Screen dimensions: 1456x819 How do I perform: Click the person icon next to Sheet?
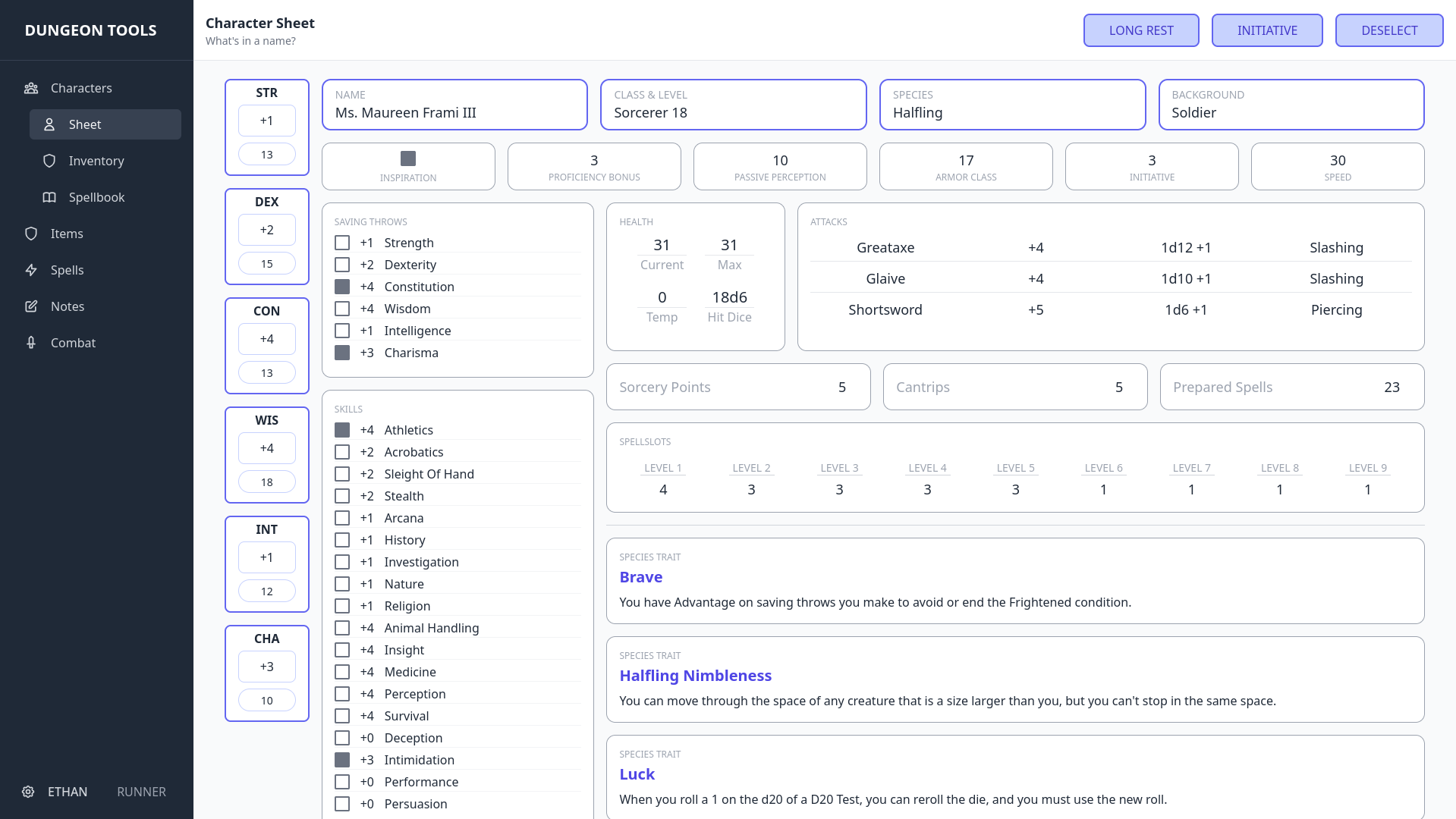click(x=49, y=124)
